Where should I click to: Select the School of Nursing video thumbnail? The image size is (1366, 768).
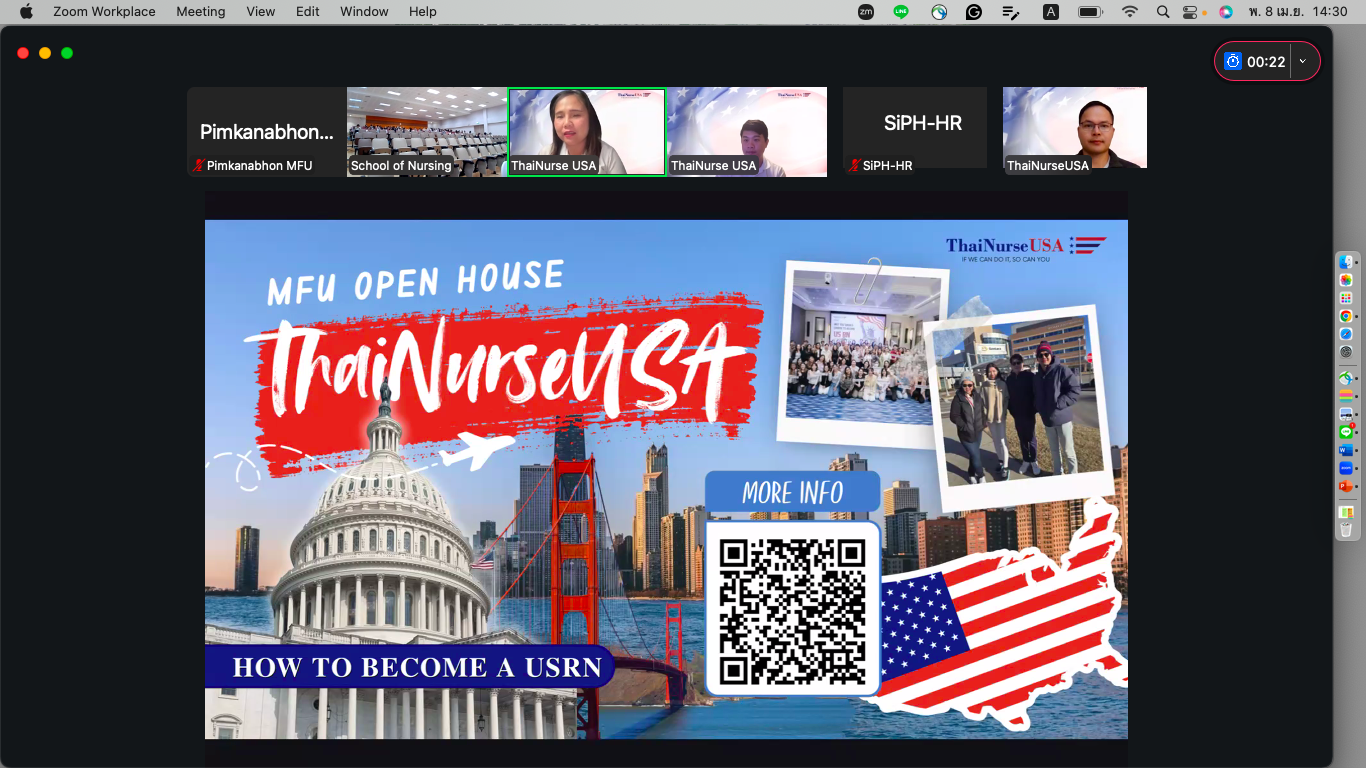tap(427, 132)
